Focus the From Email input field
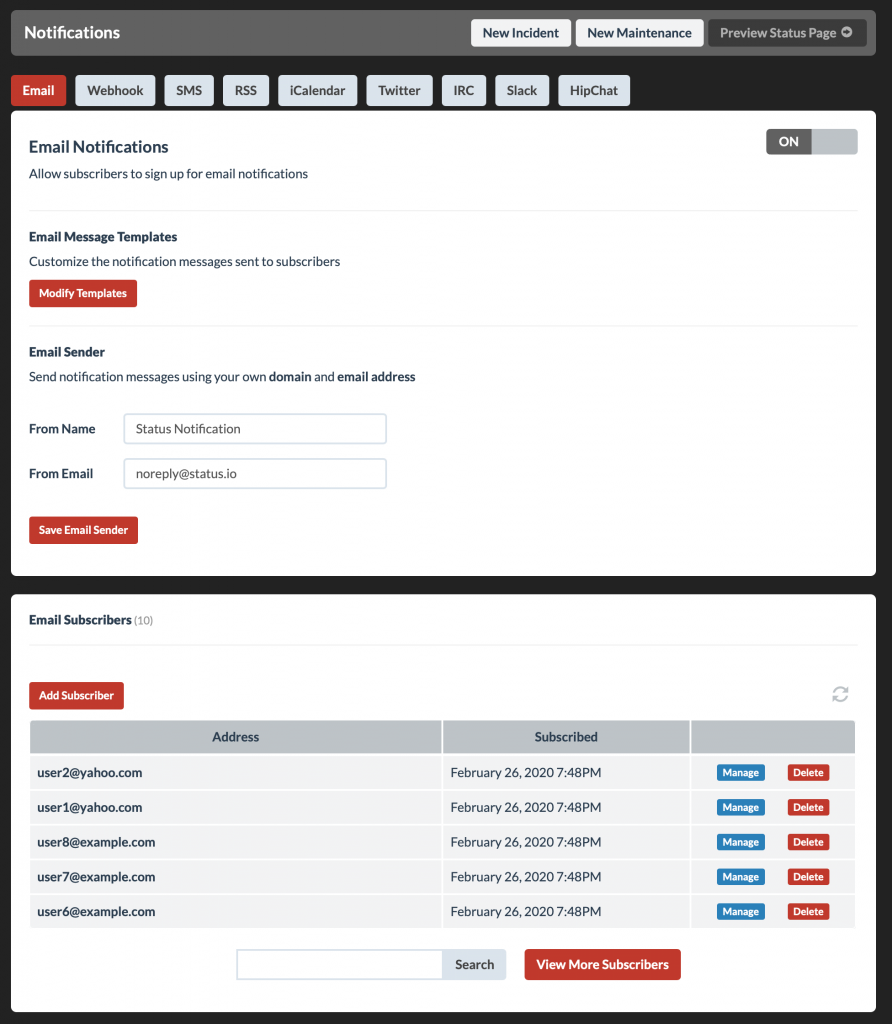The height and width of the screenshot is (1024, 892). pos(255,473)
